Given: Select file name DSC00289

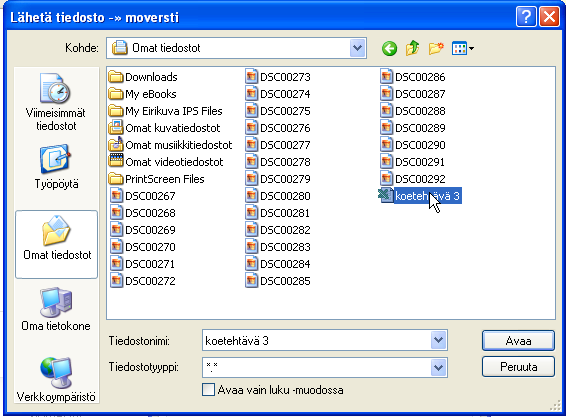Looking at the screenshot, I should pos(420,128).
